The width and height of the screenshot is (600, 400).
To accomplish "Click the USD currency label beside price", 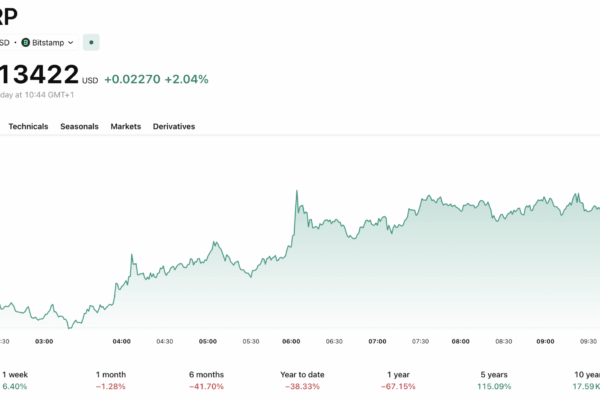I will 90,81.
